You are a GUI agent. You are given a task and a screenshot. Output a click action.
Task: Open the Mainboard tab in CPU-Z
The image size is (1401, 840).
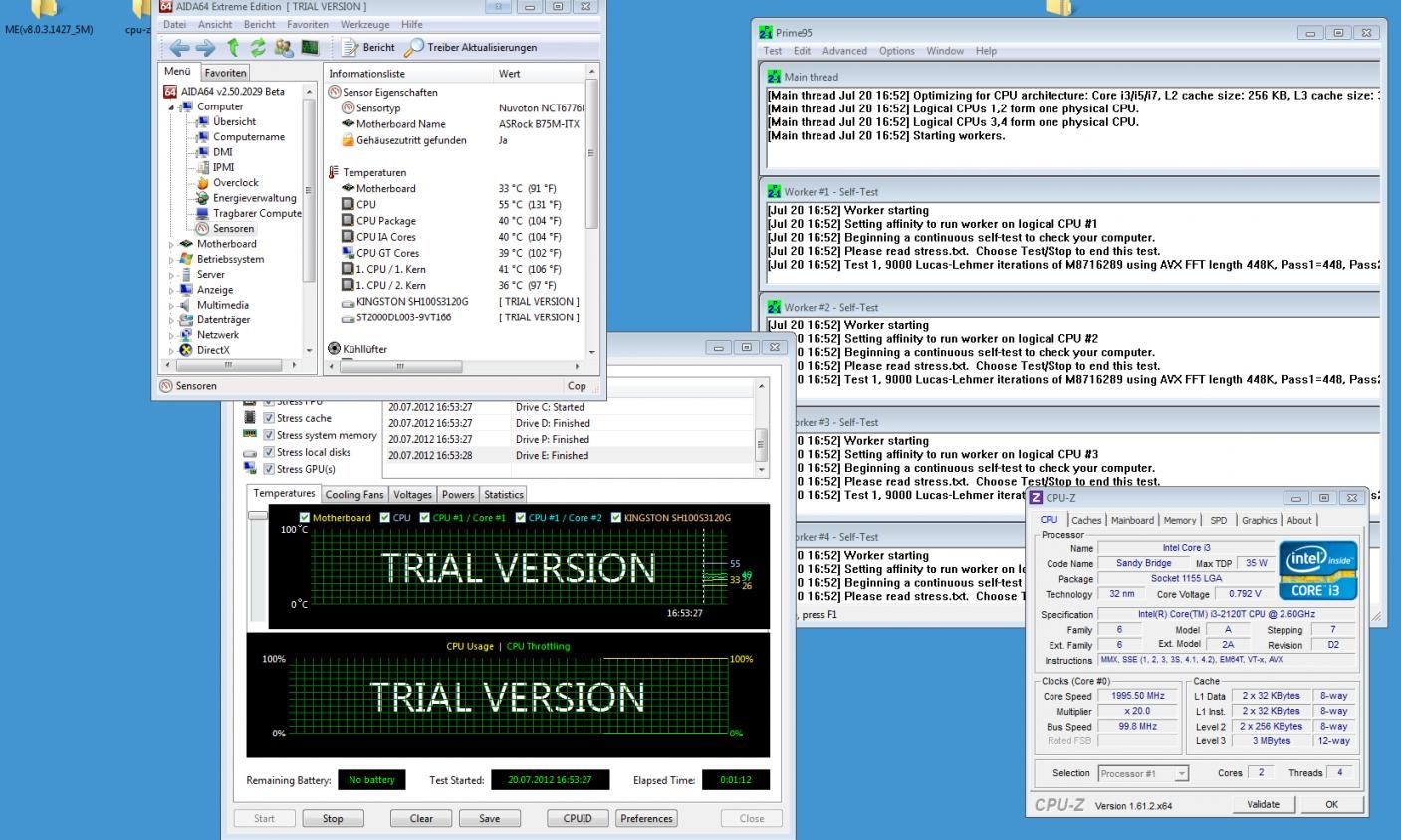(x=1132, y=520)
